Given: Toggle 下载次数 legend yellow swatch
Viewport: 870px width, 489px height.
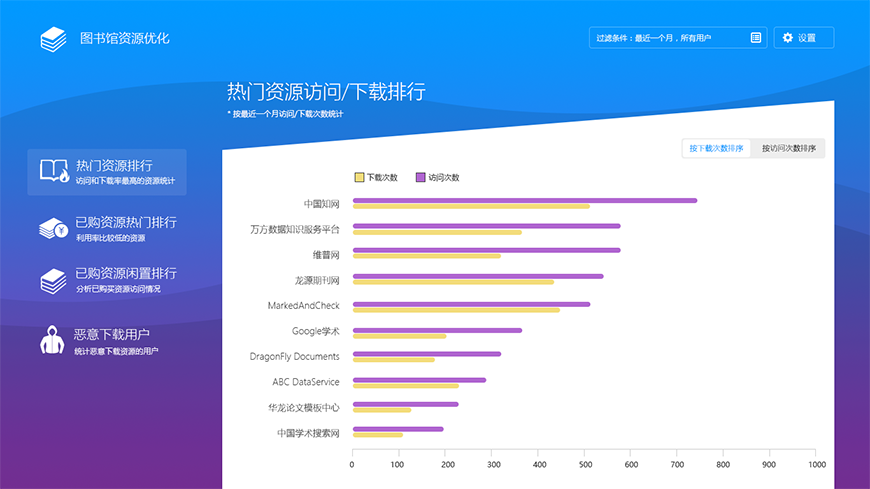Looking at the screenshot, I should [359, 178].
